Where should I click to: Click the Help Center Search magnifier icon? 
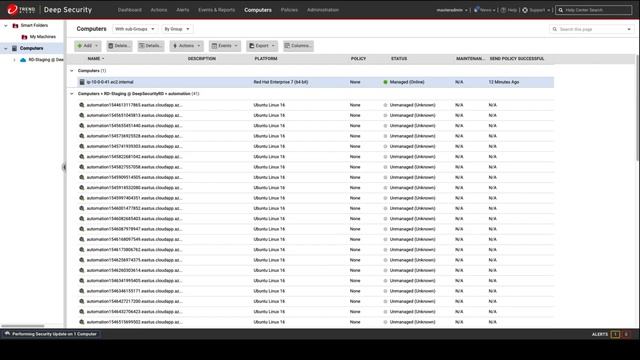pos(561,10)
